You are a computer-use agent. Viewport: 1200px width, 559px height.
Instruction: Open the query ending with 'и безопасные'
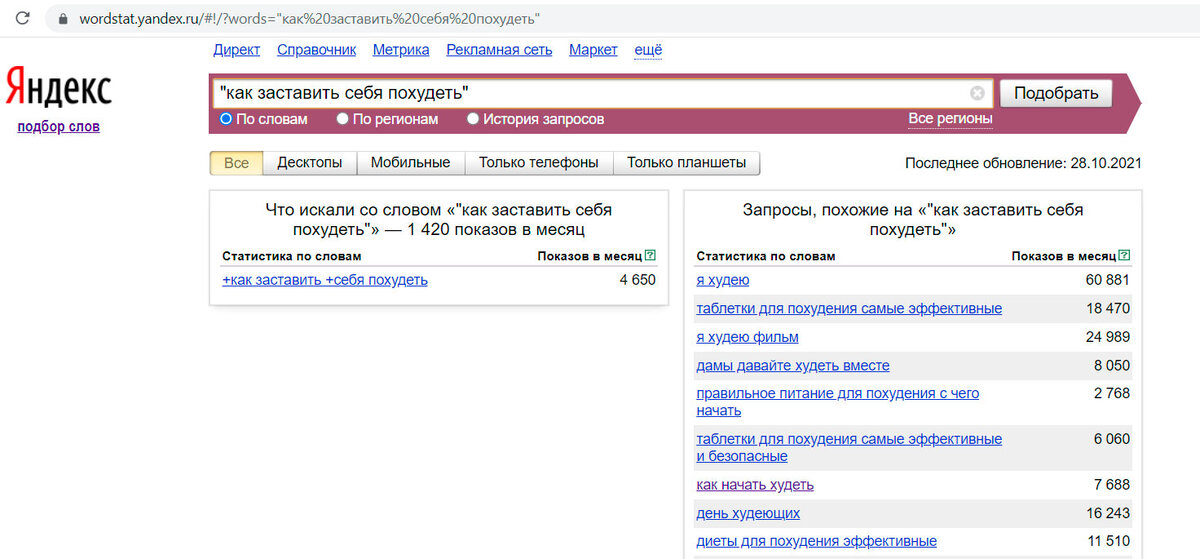(849, 447)
